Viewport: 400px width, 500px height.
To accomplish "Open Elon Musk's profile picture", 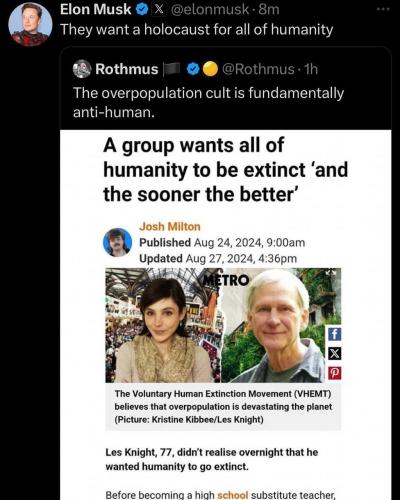I will 30,24.
